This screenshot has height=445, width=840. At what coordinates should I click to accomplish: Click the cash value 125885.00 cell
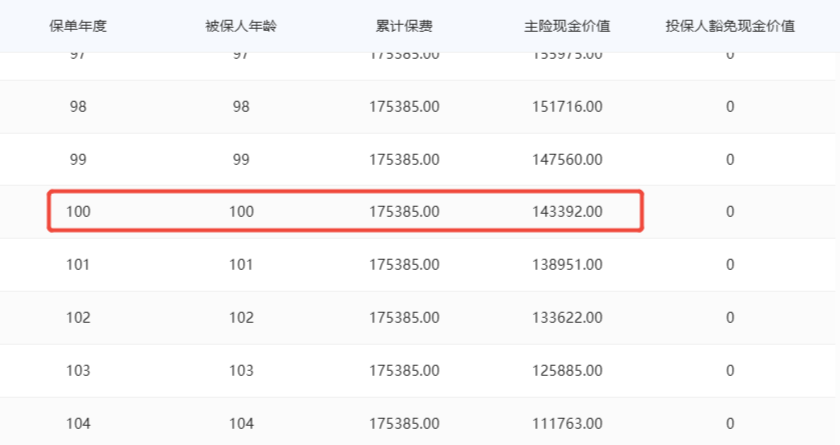pos(567,371)
